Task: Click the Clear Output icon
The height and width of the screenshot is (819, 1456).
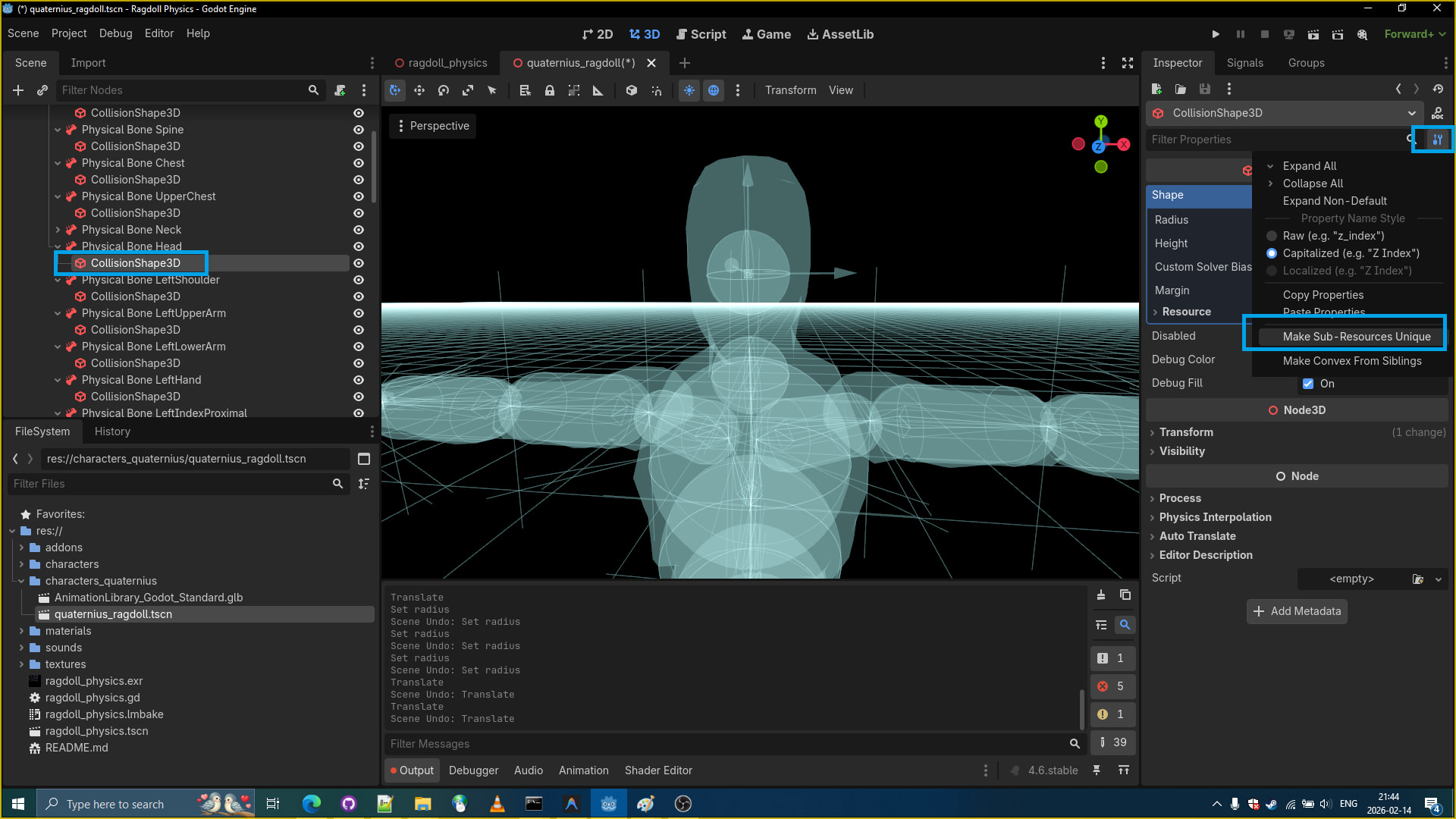Action: pyautogui.click(x=1101, y=595)
